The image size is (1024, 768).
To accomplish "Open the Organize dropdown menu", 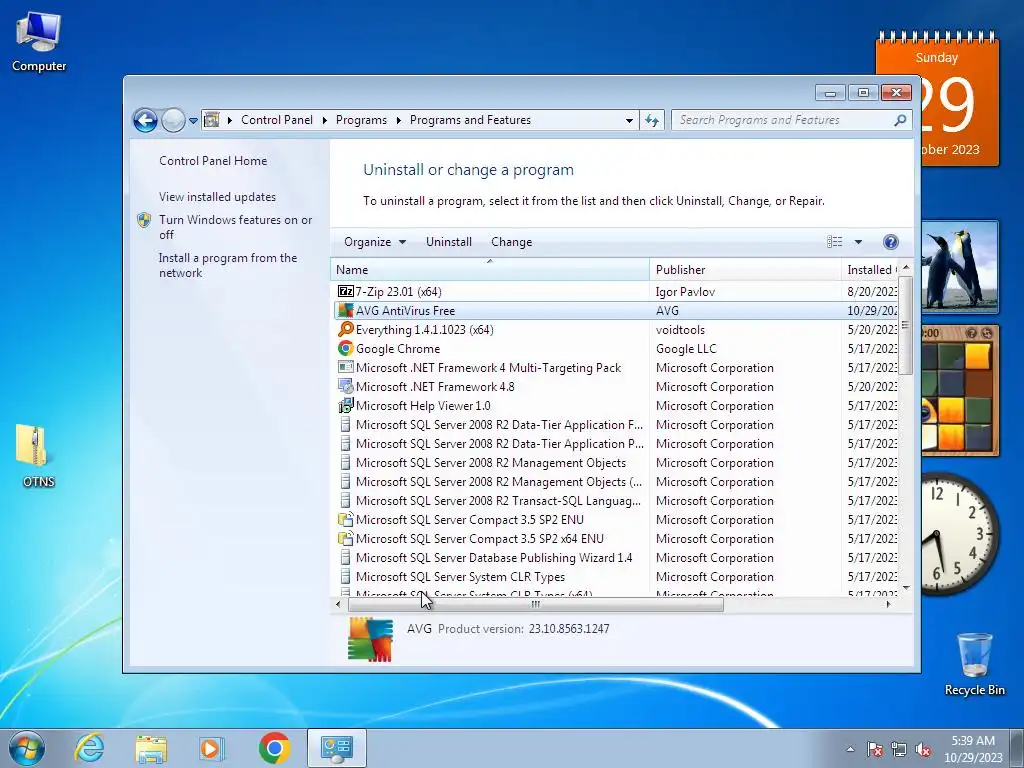I will [375, 242].
